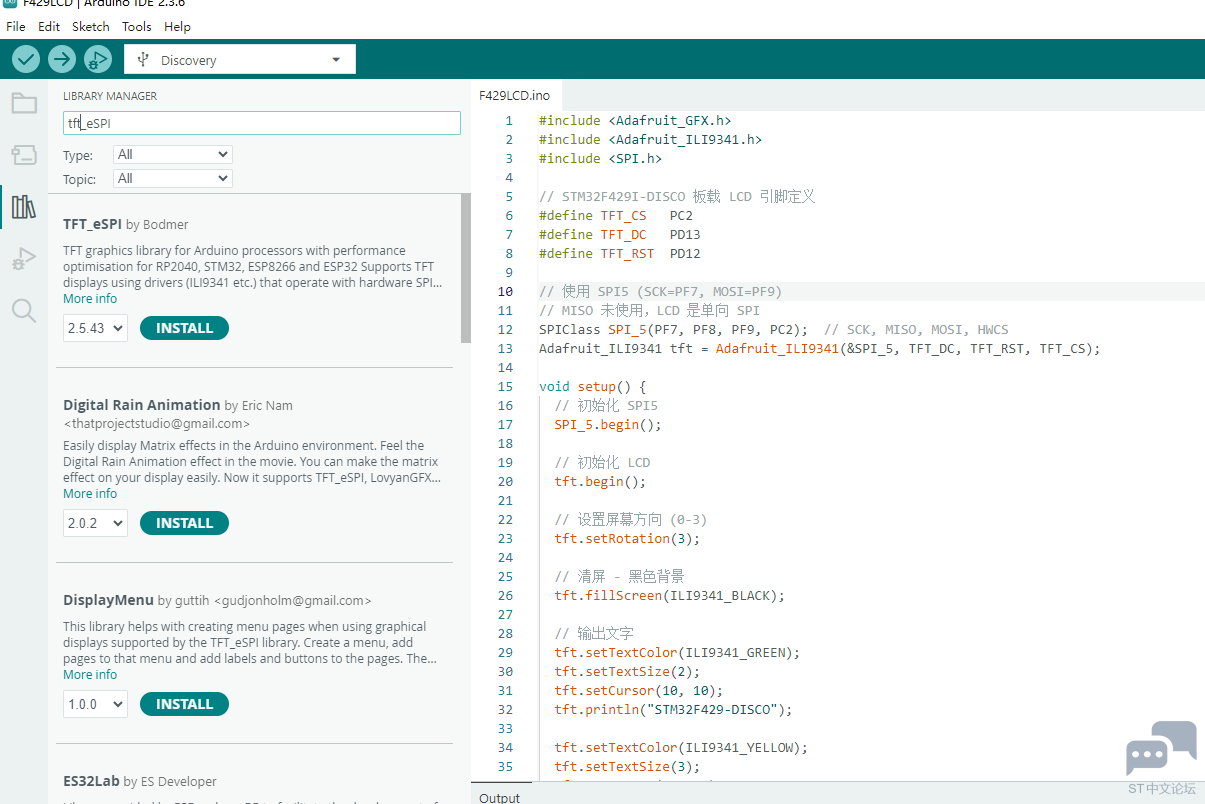Click the Digital Rain Animation library title
The width and height of the screenshot is (1205, 804).
[141, 405]
